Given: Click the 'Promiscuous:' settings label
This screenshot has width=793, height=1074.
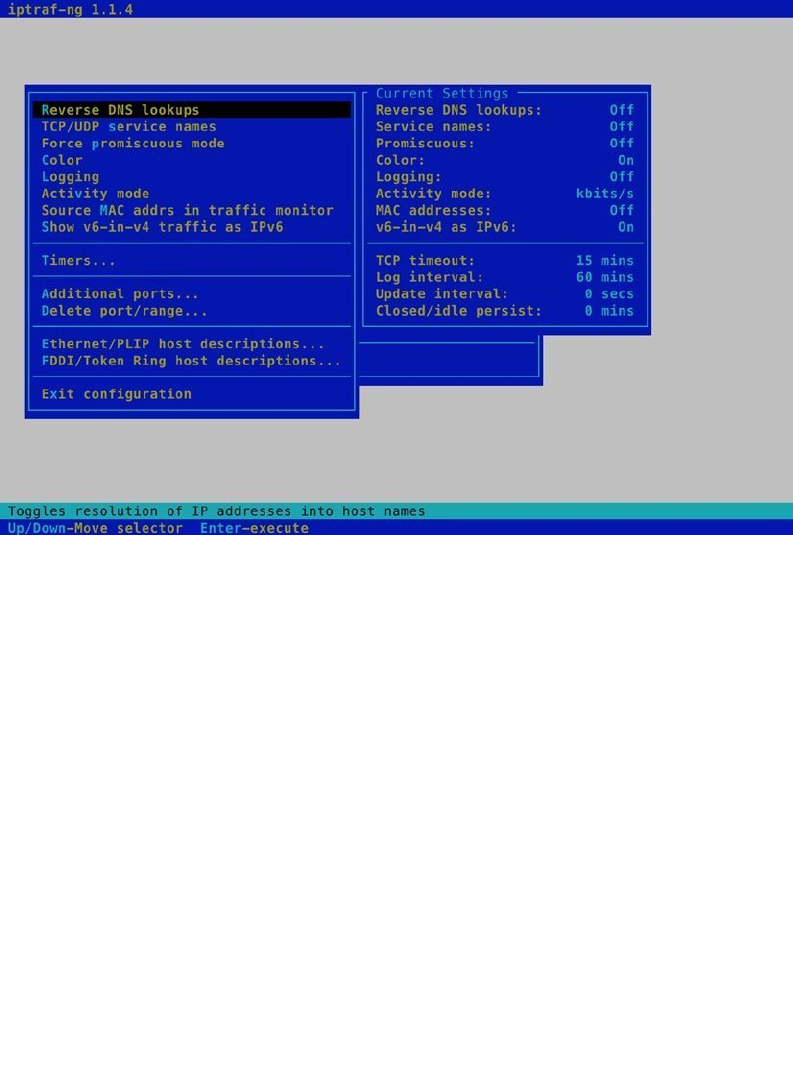Looking at the screenshot, I should 425,143.
